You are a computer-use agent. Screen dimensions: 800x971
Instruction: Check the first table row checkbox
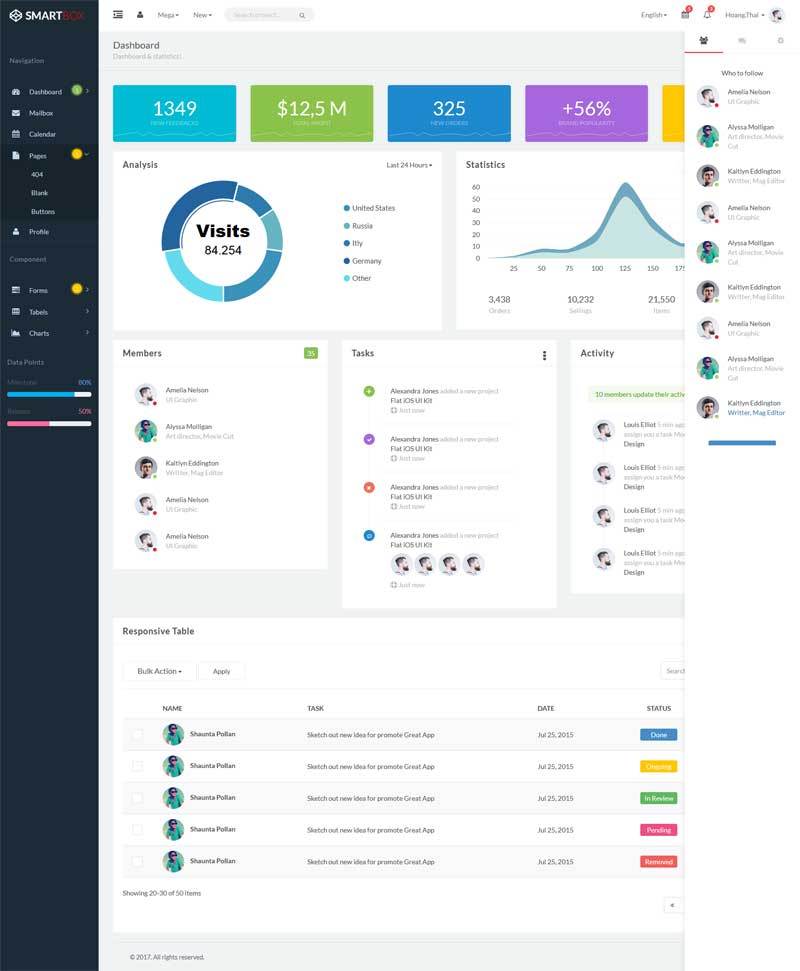[x=137, y=735]
